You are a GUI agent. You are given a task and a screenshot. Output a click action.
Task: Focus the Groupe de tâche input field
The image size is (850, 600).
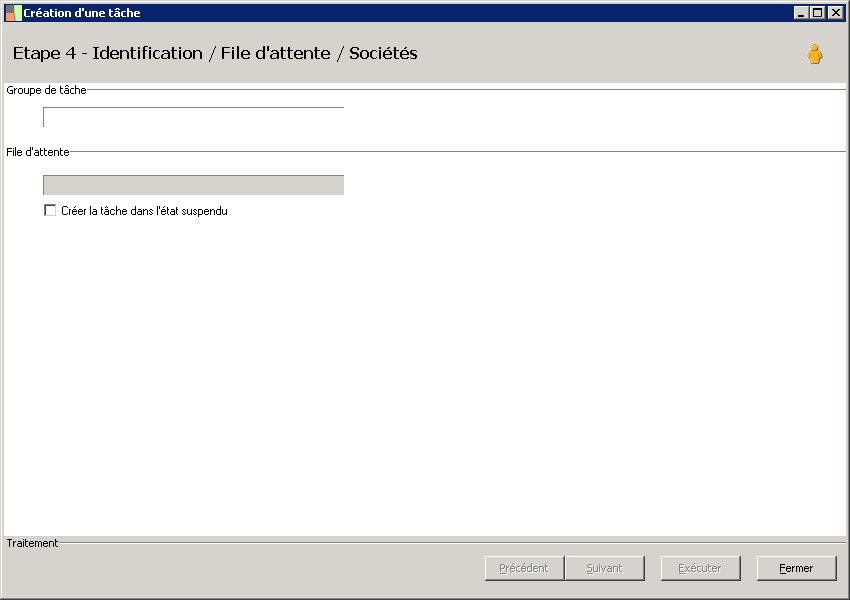coord(194,117)
